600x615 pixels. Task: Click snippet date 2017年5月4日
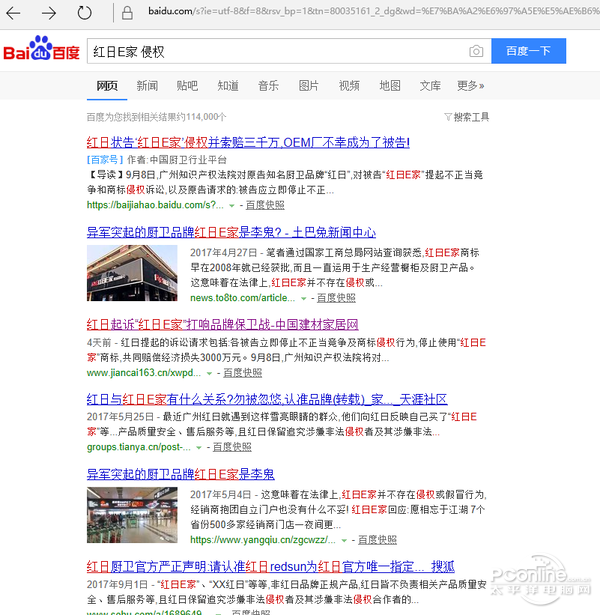(x=220, y=495)
